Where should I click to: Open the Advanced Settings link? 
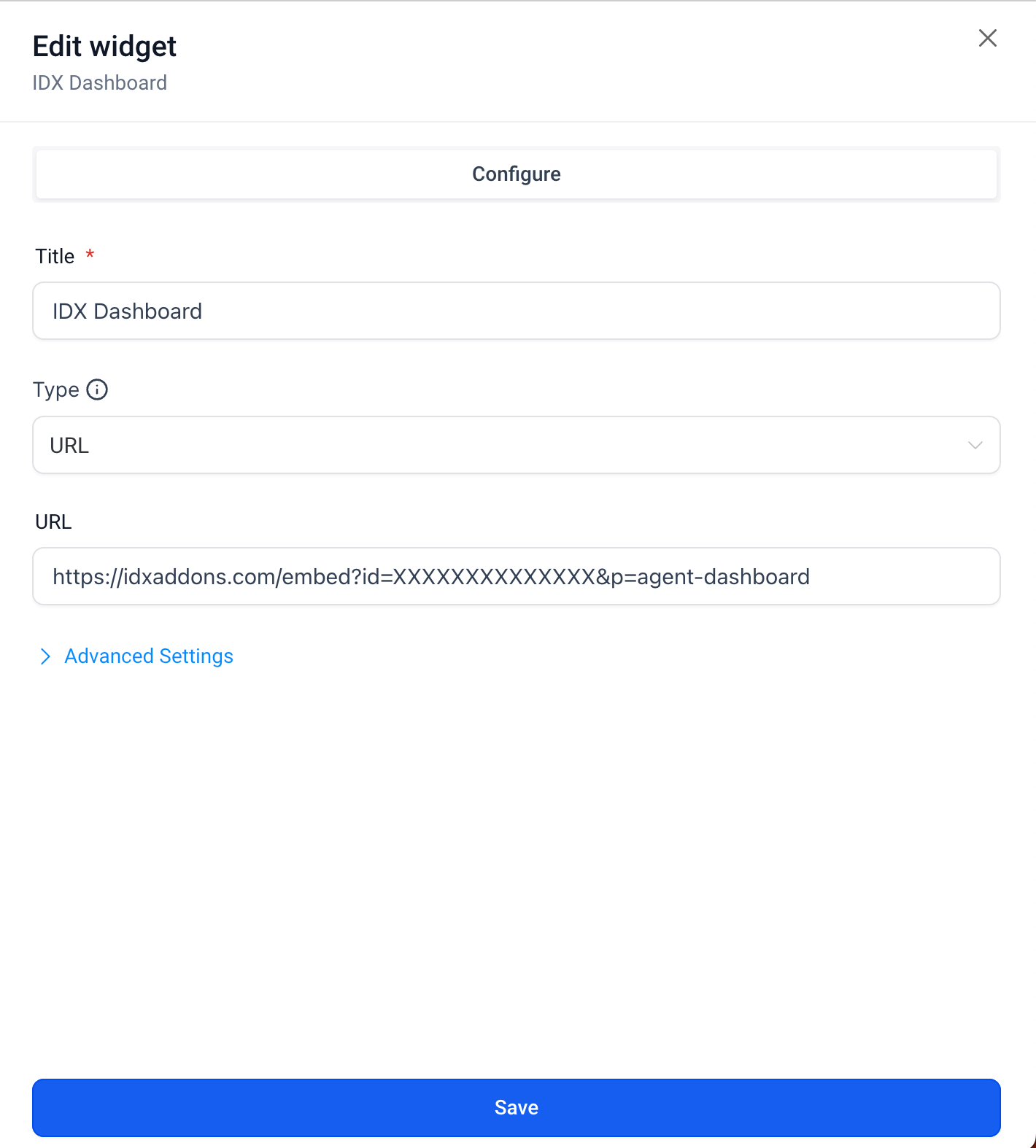[x=149, y=656]
